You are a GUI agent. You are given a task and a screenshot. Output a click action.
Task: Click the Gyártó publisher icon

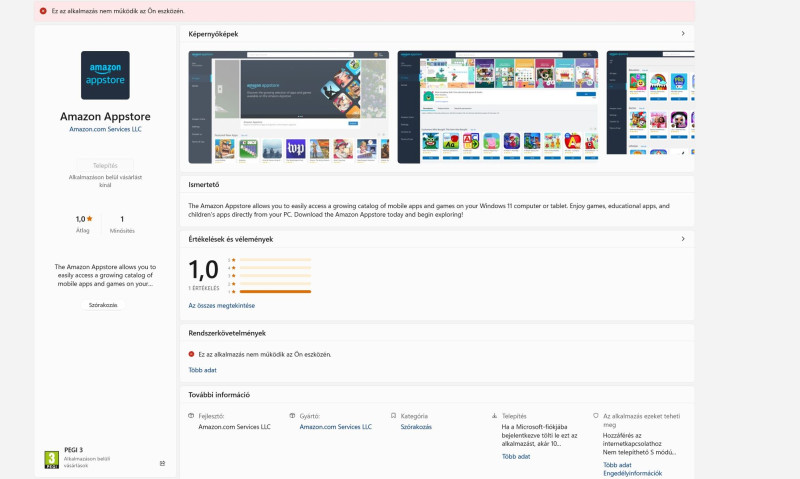(292, 416)
